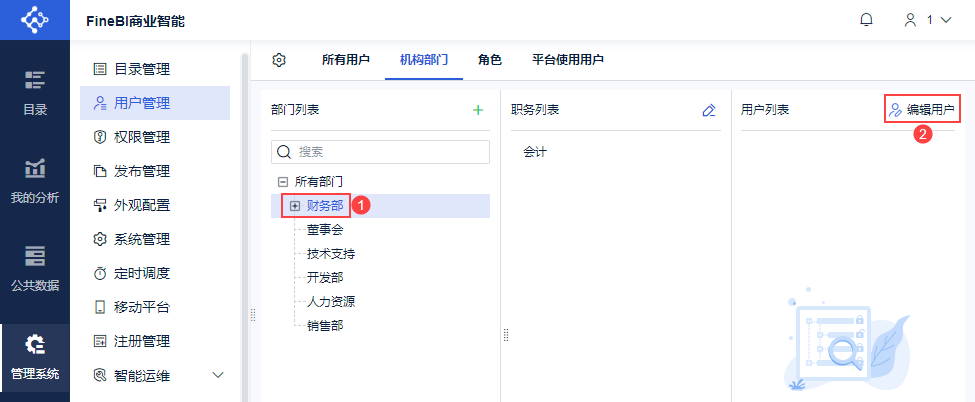
Task: Select the 会计 position entry
Action: click(x=535, y=152)
